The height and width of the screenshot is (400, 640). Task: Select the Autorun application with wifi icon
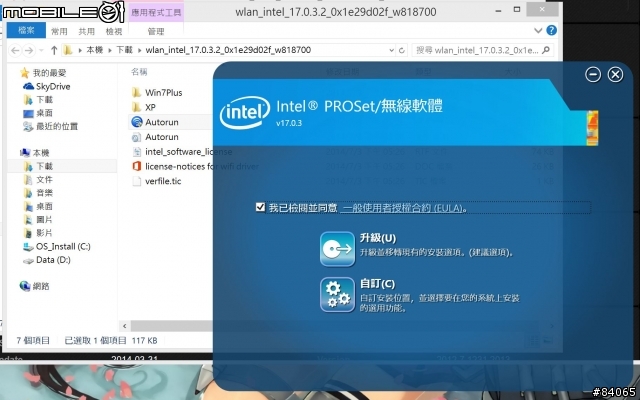pos(162,122)
